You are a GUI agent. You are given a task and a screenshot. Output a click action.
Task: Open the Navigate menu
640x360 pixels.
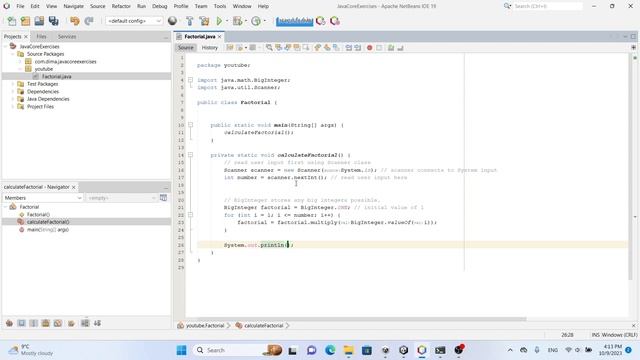pos(73,6)
